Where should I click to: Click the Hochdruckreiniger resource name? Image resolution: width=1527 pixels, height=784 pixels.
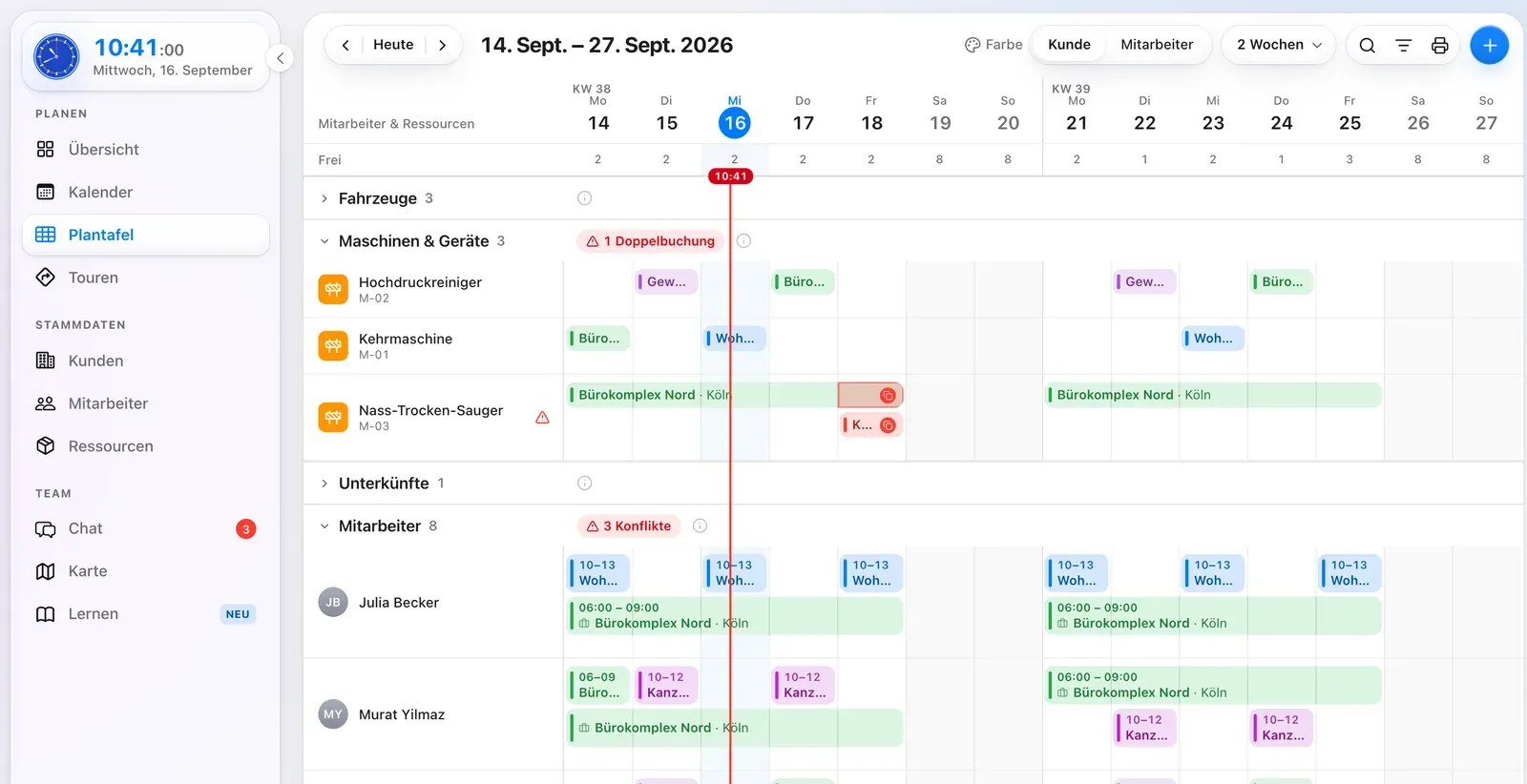click(420, 282)
